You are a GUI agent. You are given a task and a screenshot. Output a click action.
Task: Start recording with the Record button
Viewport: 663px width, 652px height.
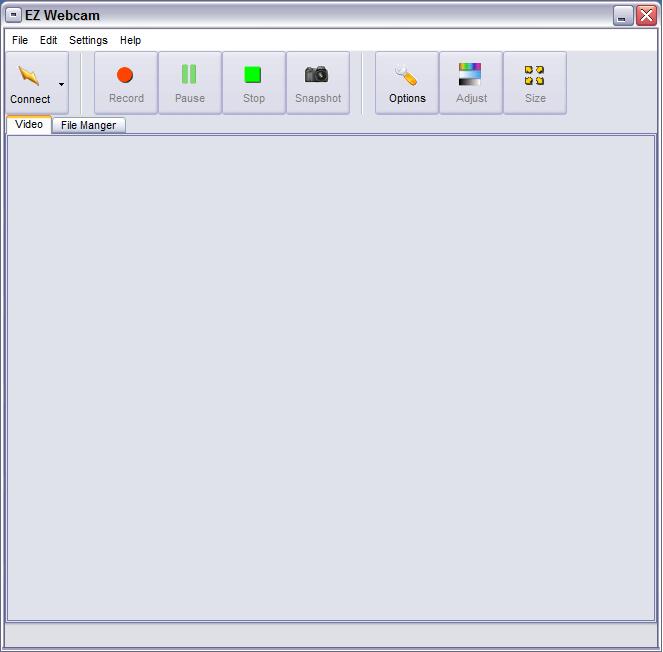pos(126,83)
